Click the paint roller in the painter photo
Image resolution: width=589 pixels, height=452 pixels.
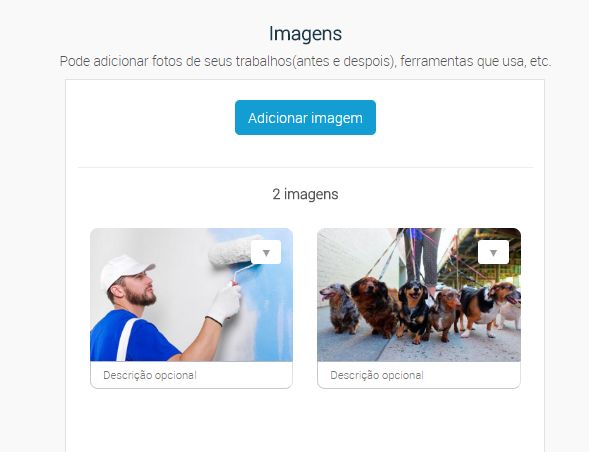[x=234, y=251]
